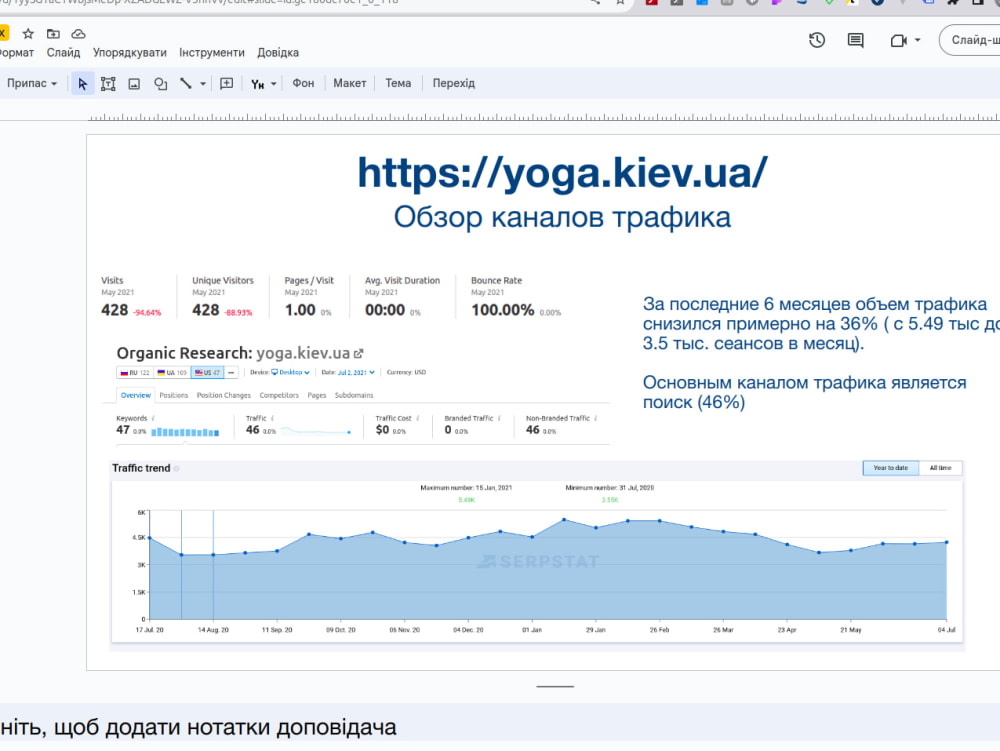Viewport: 1000px width, 751px height.
Task: Open the Слайд menu
Action: point(63,53)
